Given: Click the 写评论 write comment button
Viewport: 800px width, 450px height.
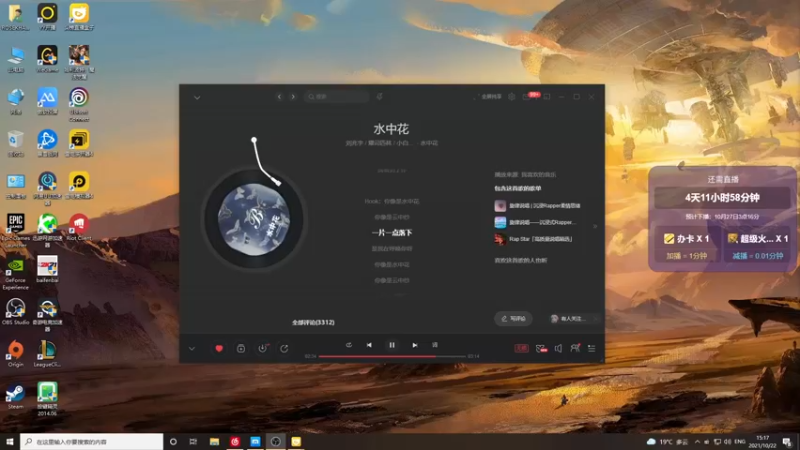Looking at the screenshot, I should click(x=513, y=318).
